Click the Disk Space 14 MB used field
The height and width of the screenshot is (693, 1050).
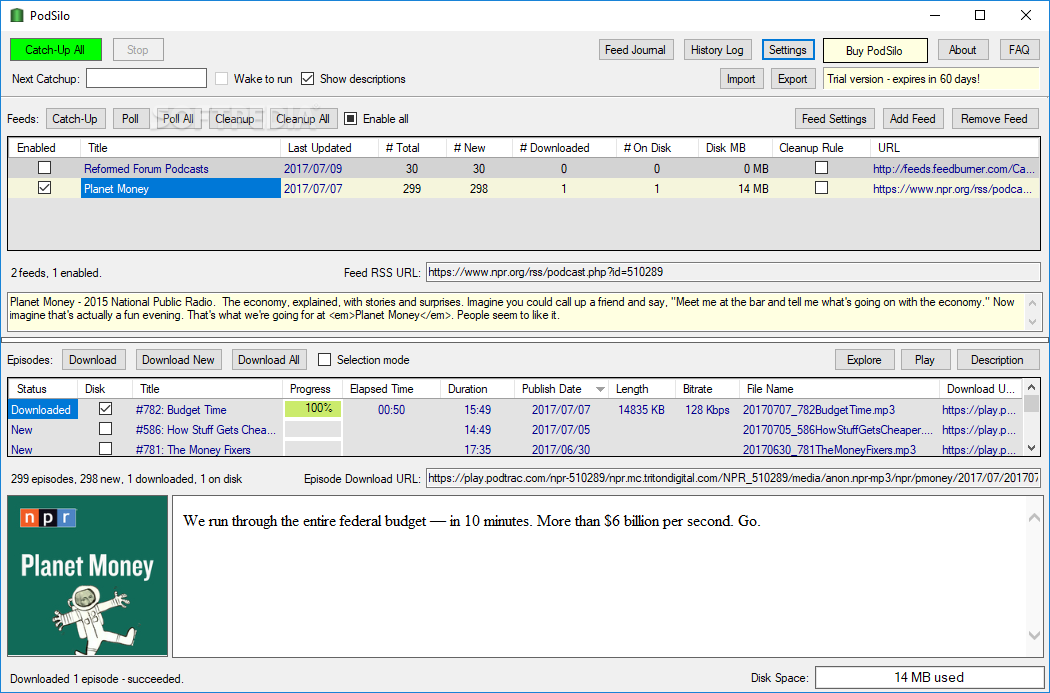pyautogui.click(x=929, y=678)
